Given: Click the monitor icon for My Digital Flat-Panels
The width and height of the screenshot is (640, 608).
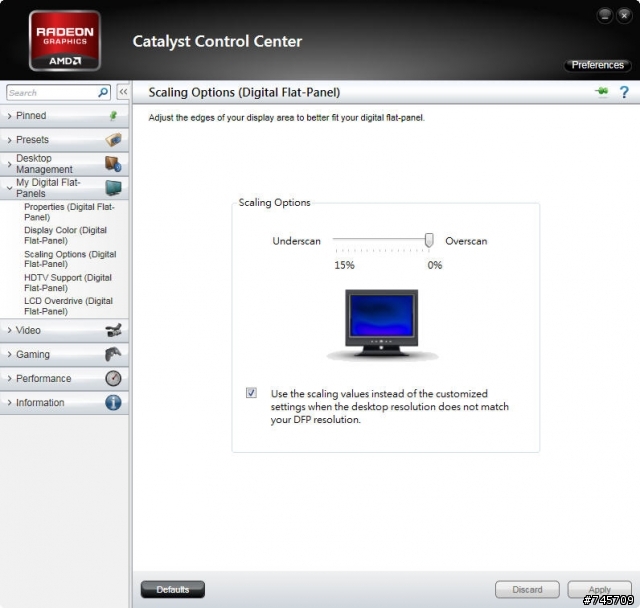Looking at the screenshot, I should pyautogui.click(x=113, y=188).
